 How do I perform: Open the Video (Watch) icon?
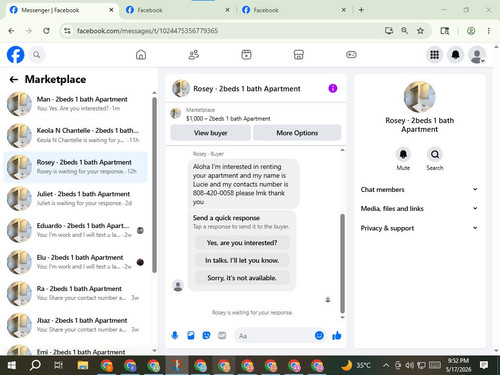pos(246,55)
